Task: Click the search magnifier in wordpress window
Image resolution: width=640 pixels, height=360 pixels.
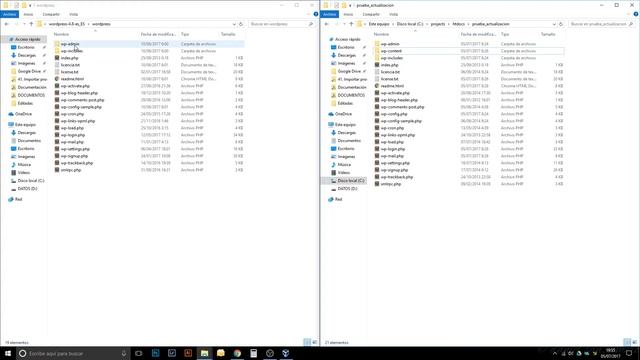Action: 311,24
